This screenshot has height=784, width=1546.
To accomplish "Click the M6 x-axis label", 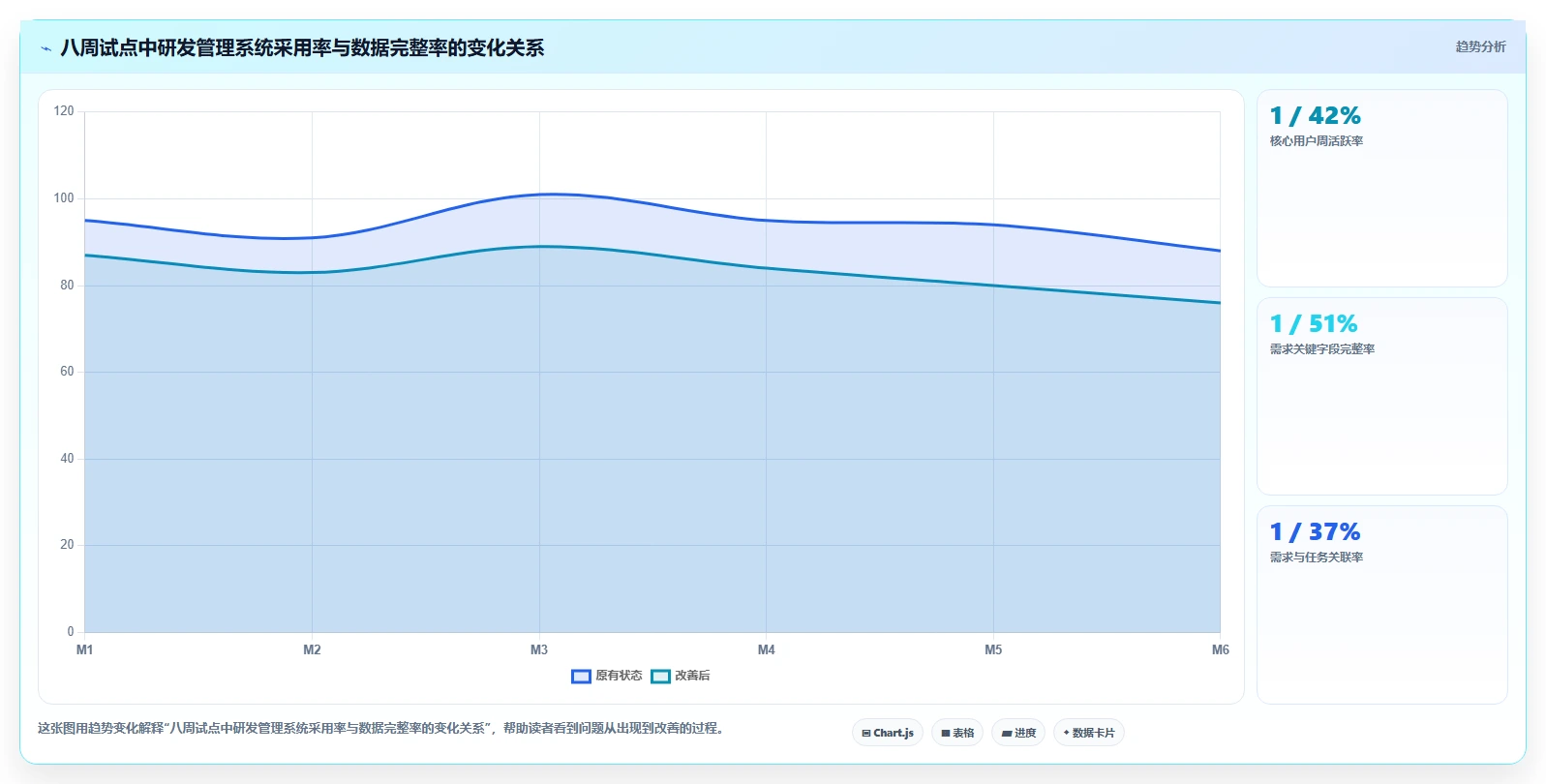I will click(x=1220, y=649).
